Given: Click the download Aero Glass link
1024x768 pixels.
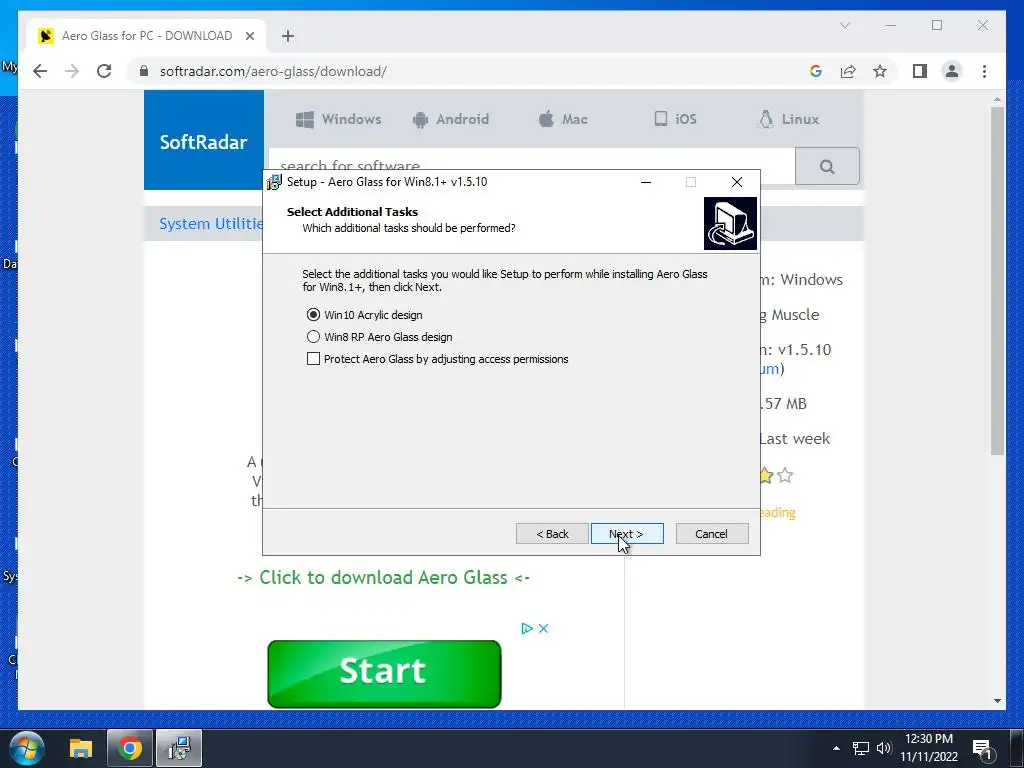Looking at the screenshot, I should [x=383, y=578].
